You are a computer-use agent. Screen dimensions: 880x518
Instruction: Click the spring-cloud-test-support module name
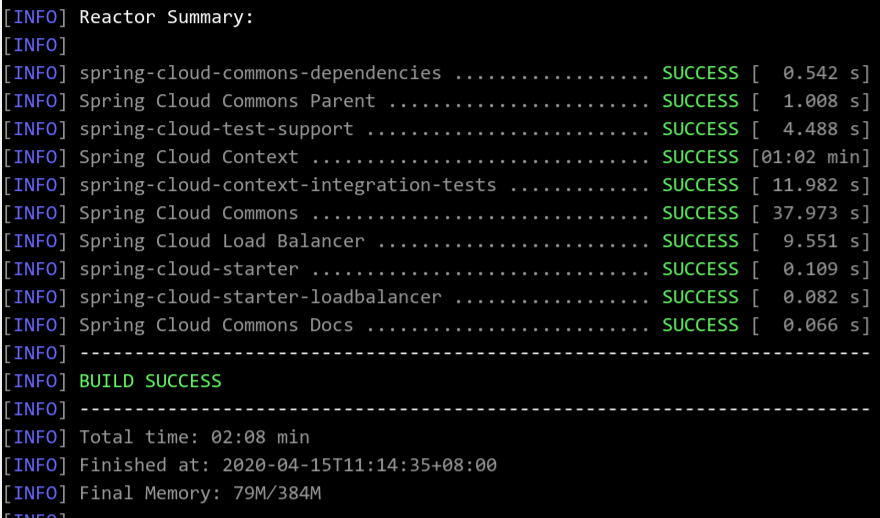(x=216, y=129)
